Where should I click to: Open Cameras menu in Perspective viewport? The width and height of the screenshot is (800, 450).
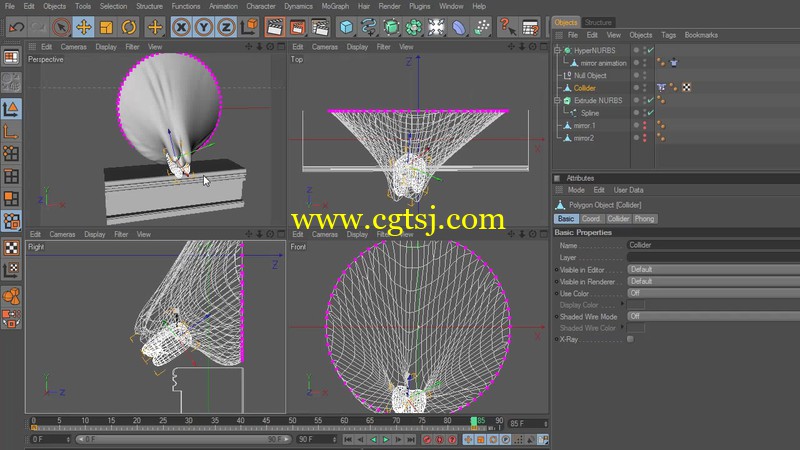[73, 46]
